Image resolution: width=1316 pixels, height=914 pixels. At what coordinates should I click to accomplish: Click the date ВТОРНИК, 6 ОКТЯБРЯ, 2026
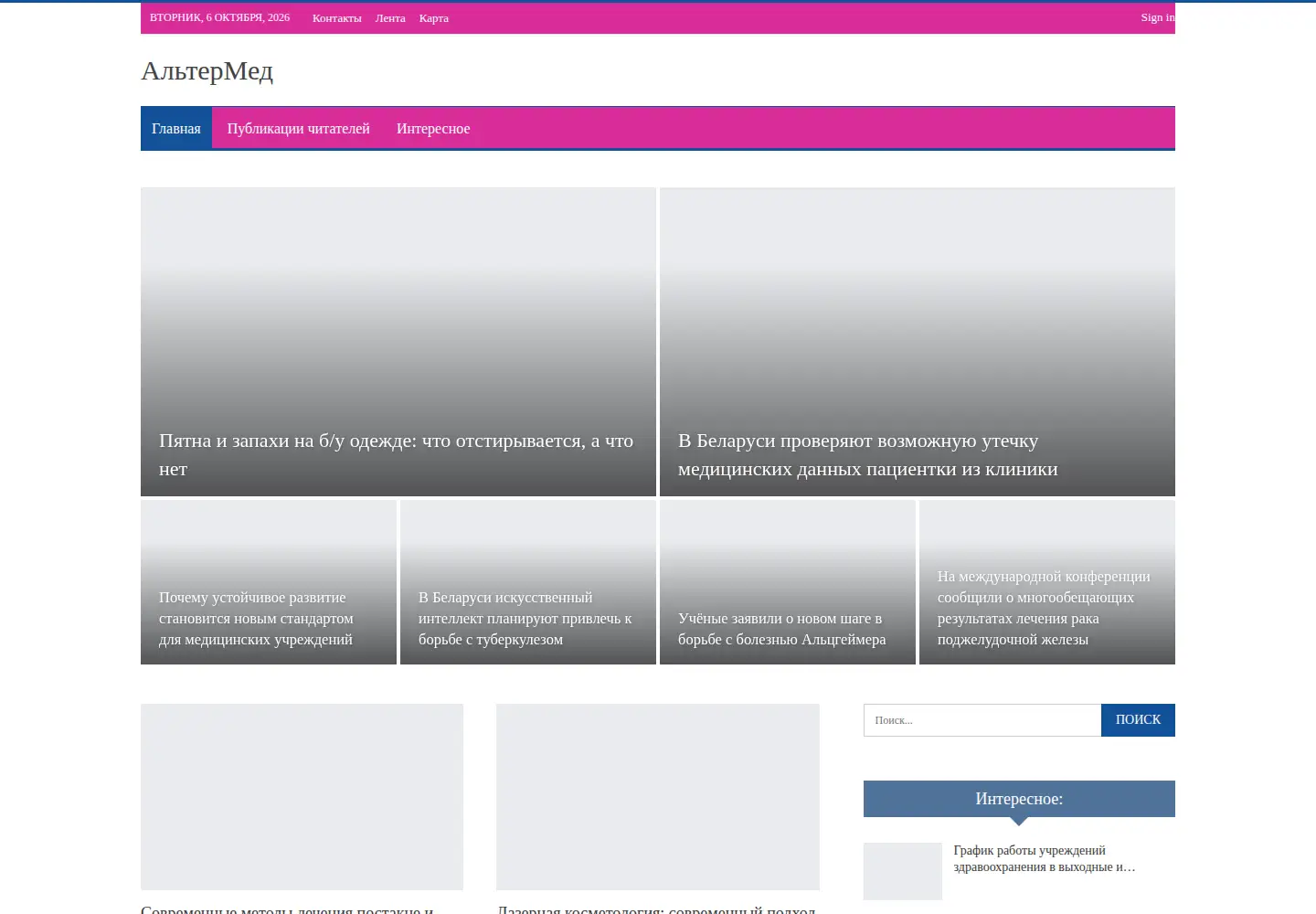click(x=219, y=17)
